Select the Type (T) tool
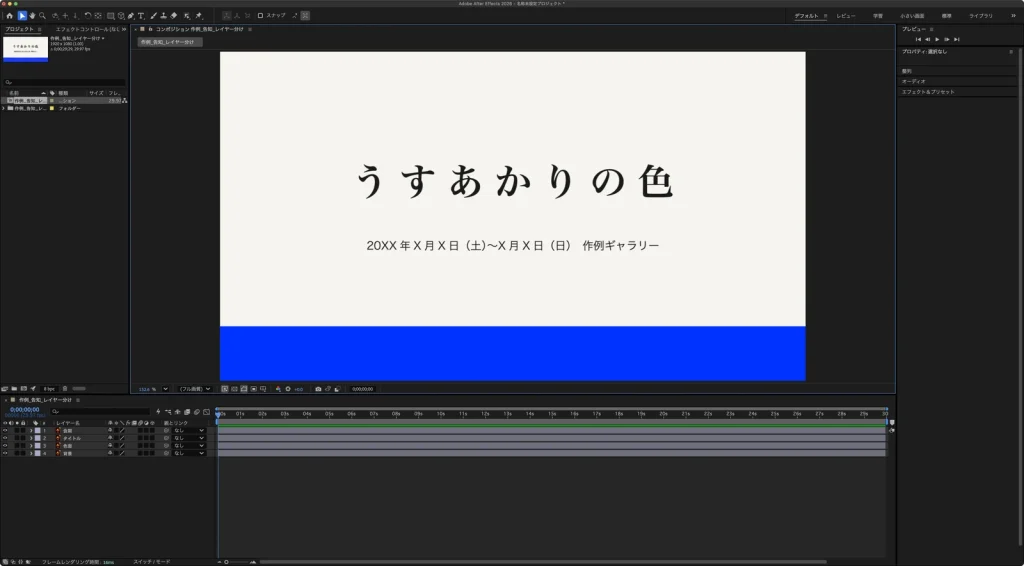This screenshot has height=566, width=1024. [141, 16]
